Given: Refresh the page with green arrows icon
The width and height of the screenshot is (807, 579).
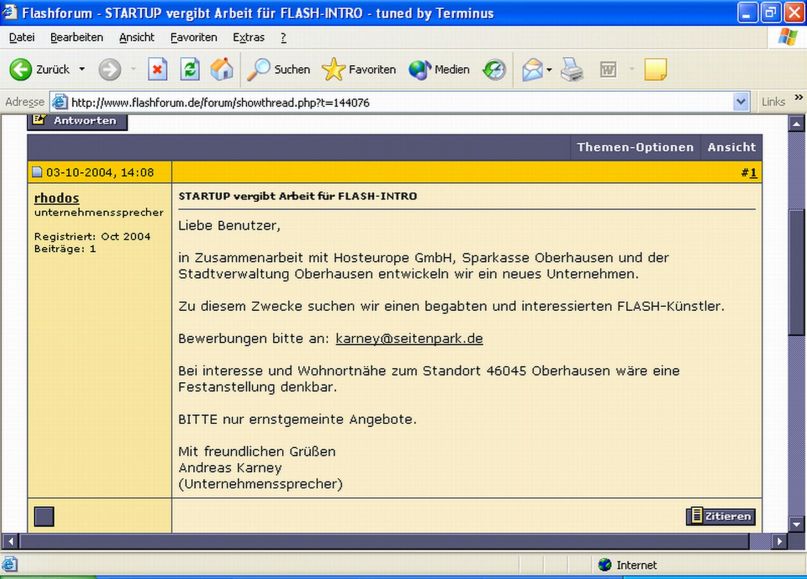Looking at the screenshot, I should (x=190, y=69).
